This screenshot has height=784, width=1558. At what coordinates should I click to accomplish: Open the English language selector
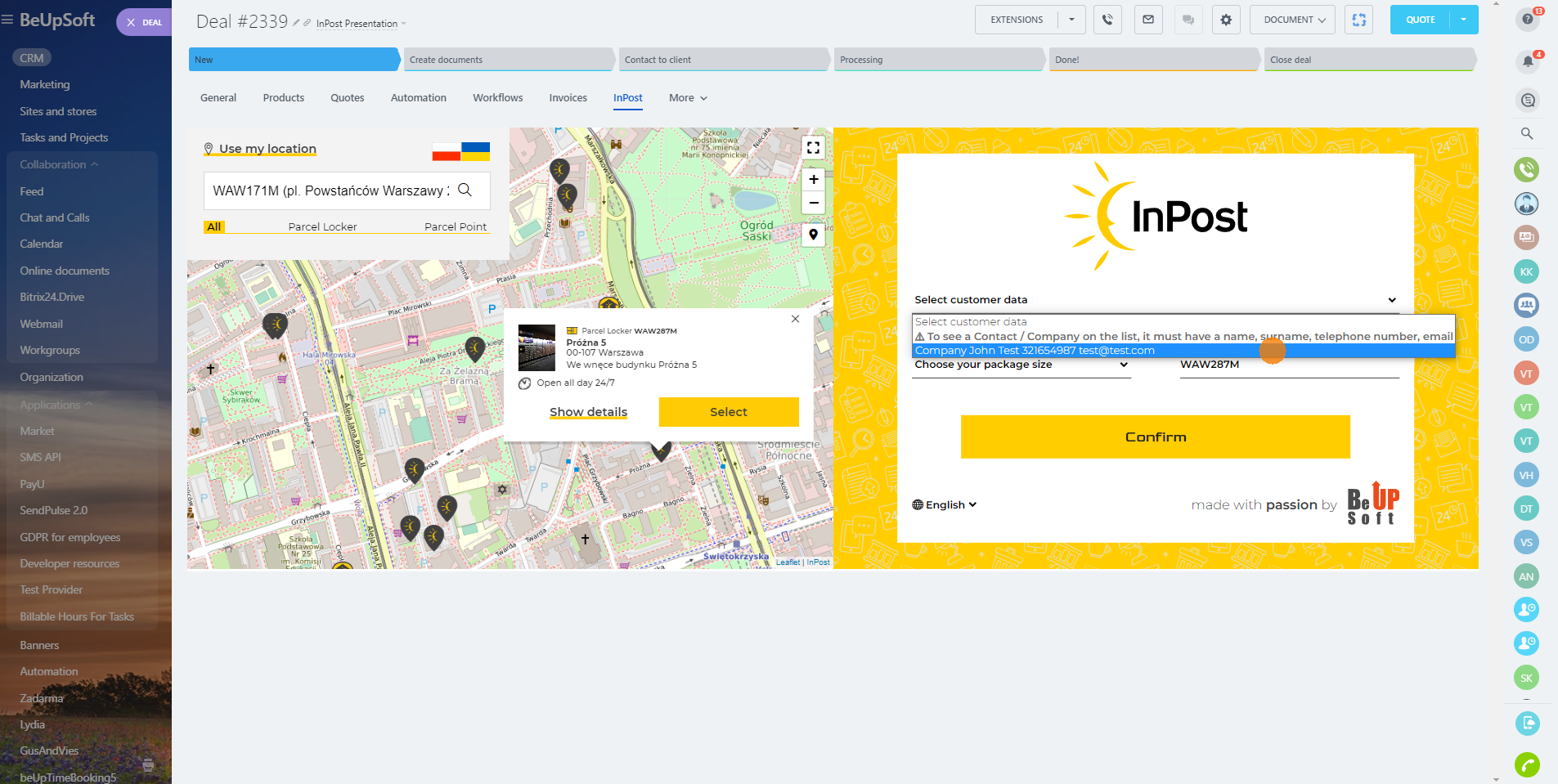click(945, 504)
